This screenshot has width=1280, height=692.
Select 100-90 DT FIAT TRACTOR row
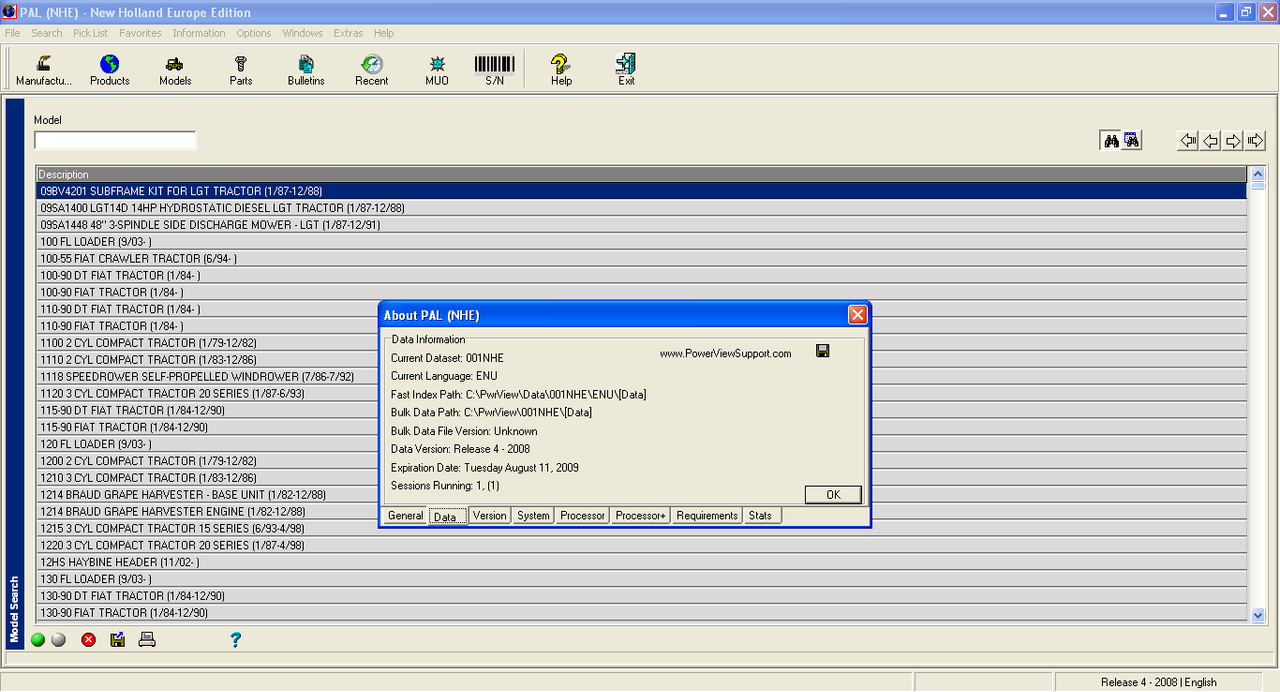pyautogui.click(x=641, y=275)
